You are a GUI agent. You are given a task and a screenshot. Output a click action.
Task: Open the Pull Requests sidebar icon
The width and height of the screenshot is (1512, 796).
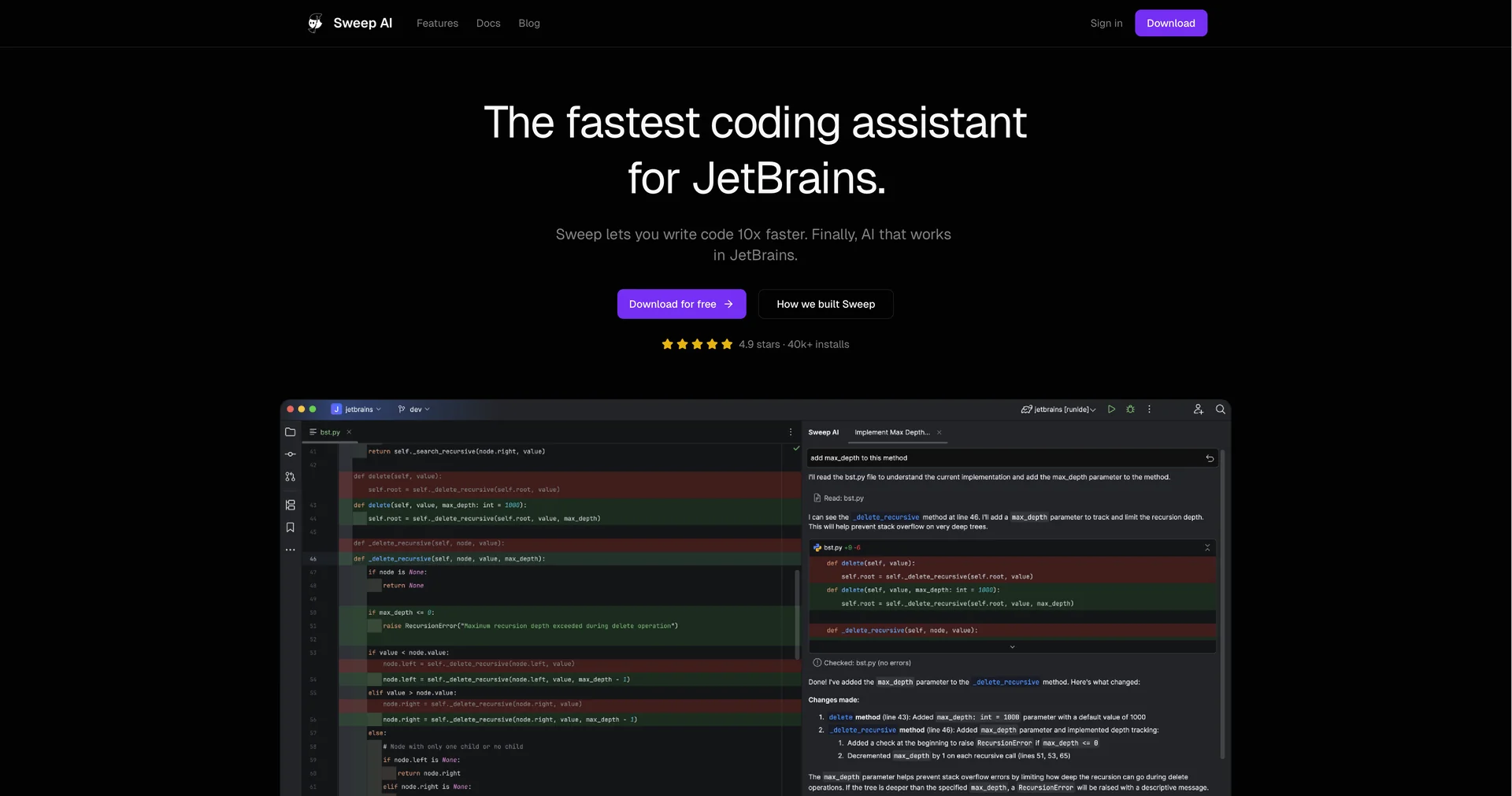coord(290,476)
